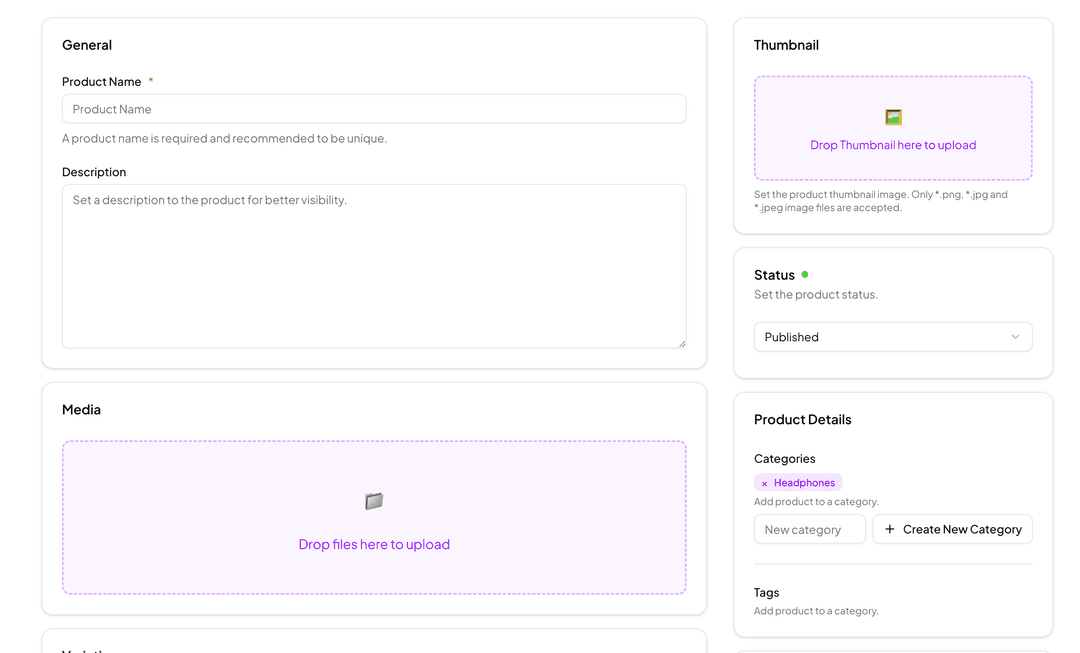Select the Headphones category badge

804,482
